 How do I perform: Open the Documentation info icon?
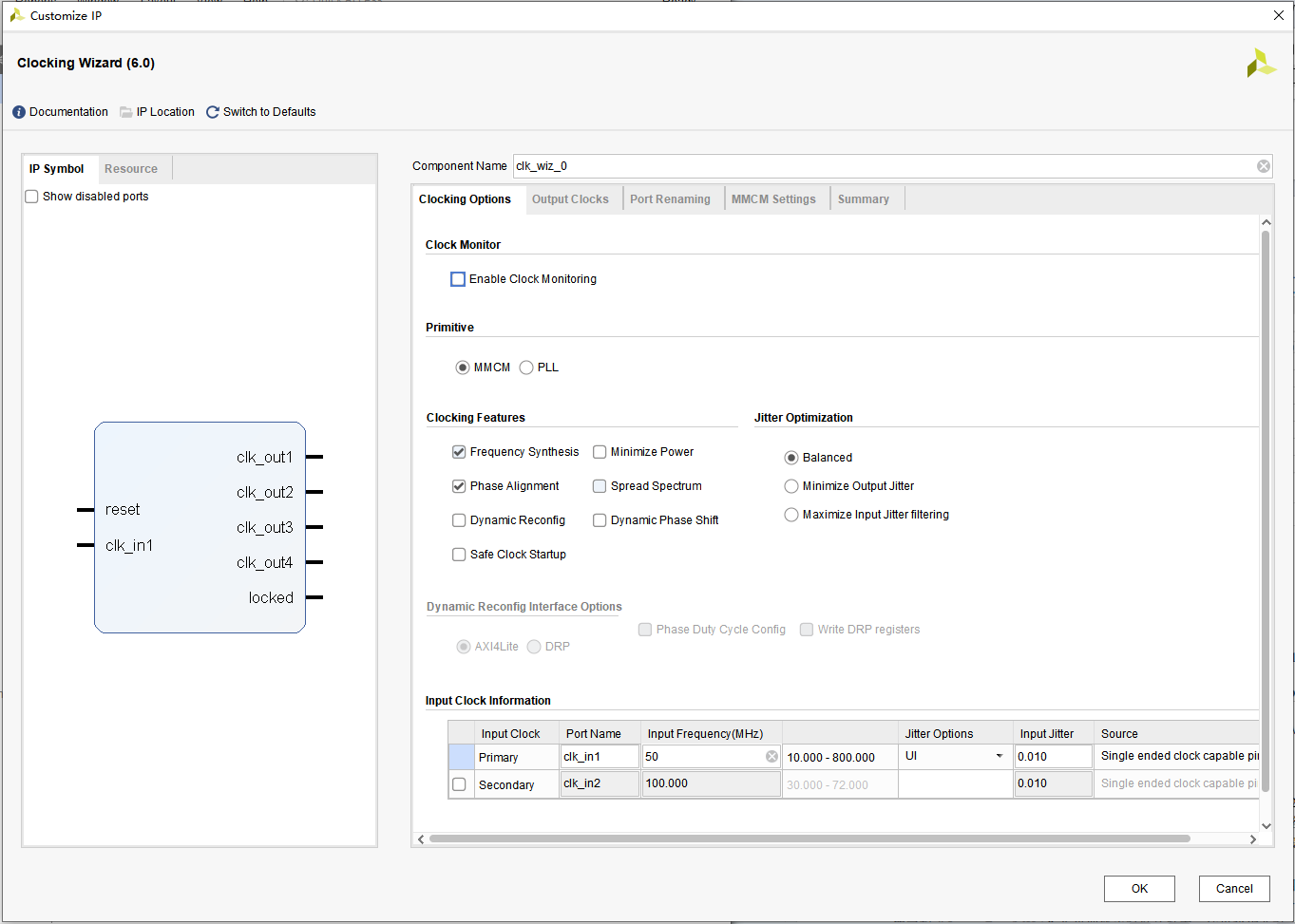coord(19,112)
